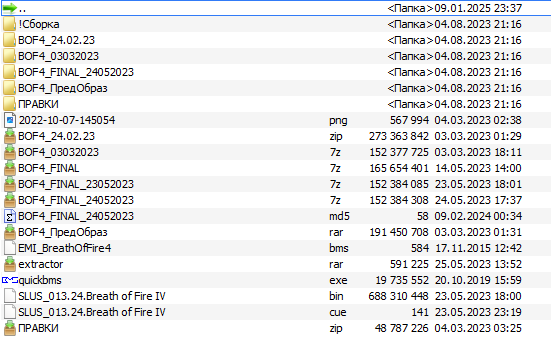Click folder icon of BOF4_03032023 folder row
The image size is (551, 360).
[9, 56]
